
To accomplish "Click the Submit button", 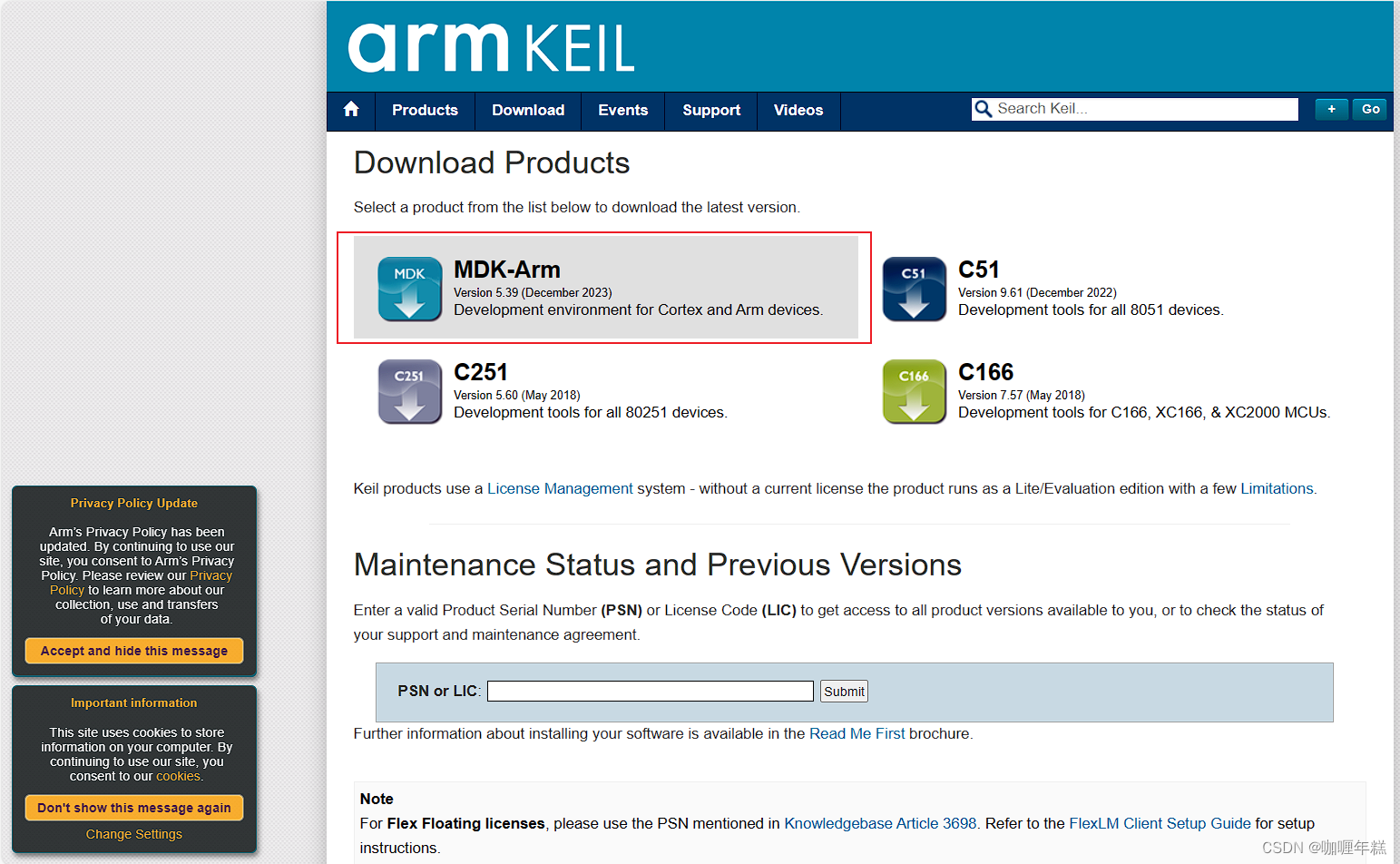I will [x=844, y=692].
